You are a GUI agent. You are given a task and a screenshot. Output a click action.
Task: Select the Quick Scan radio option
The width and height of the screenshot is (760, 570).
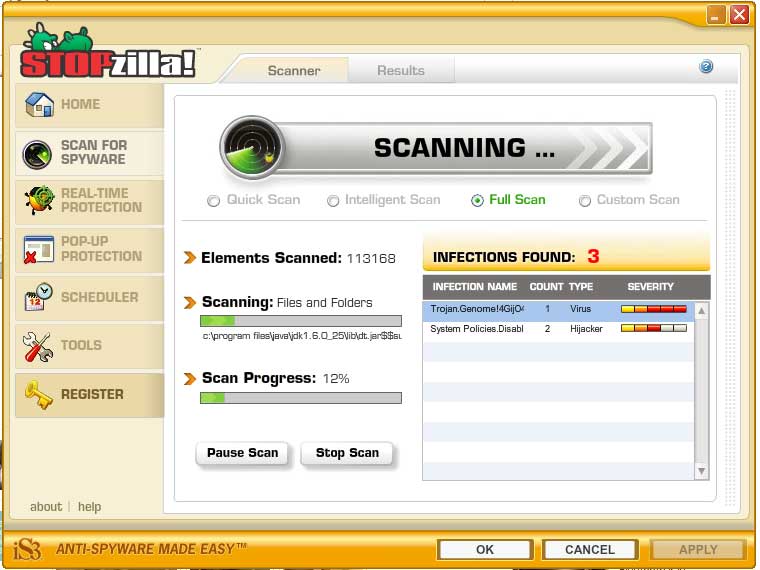click(213, 201)
